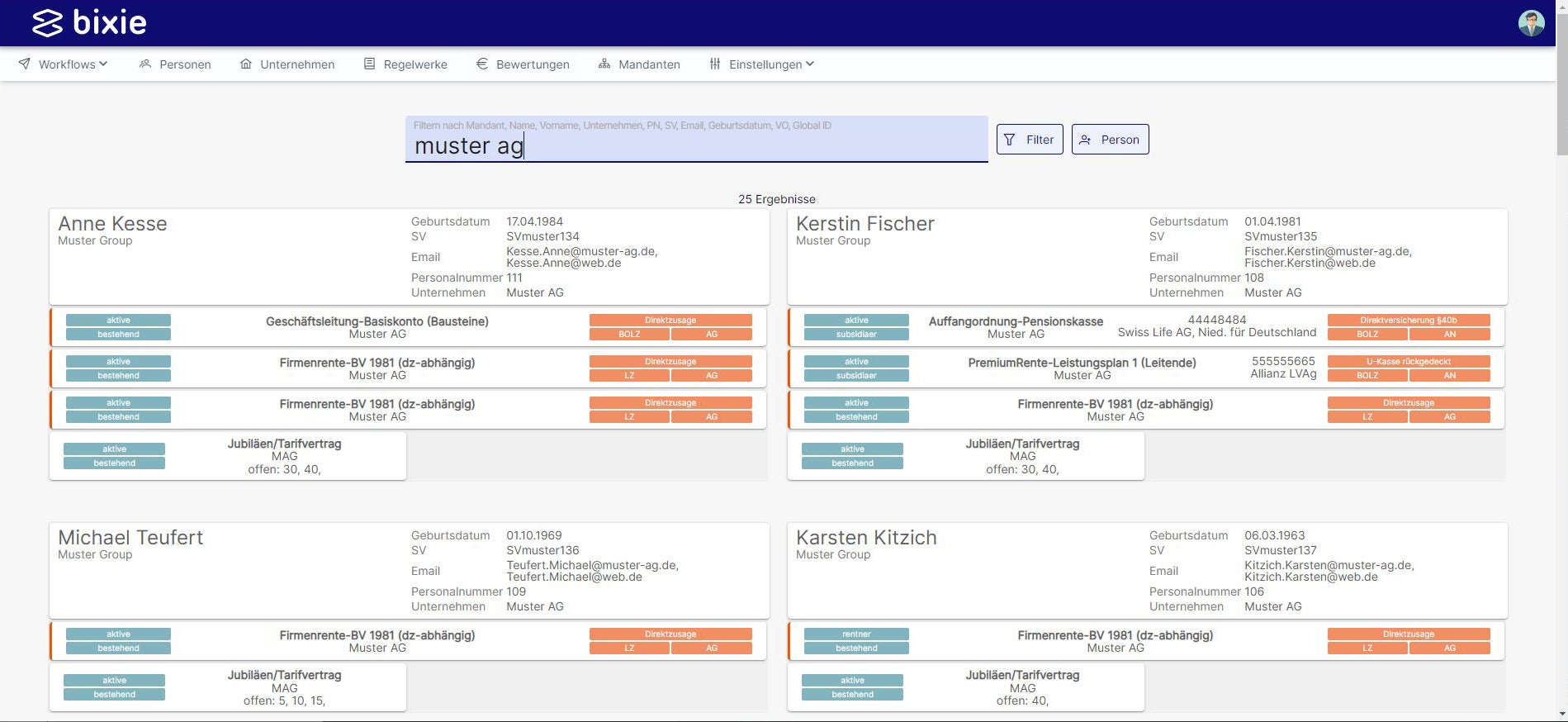The image size is (1568, 722).
Task: Click the Einstellungen sliders icon
Action: 715,64
